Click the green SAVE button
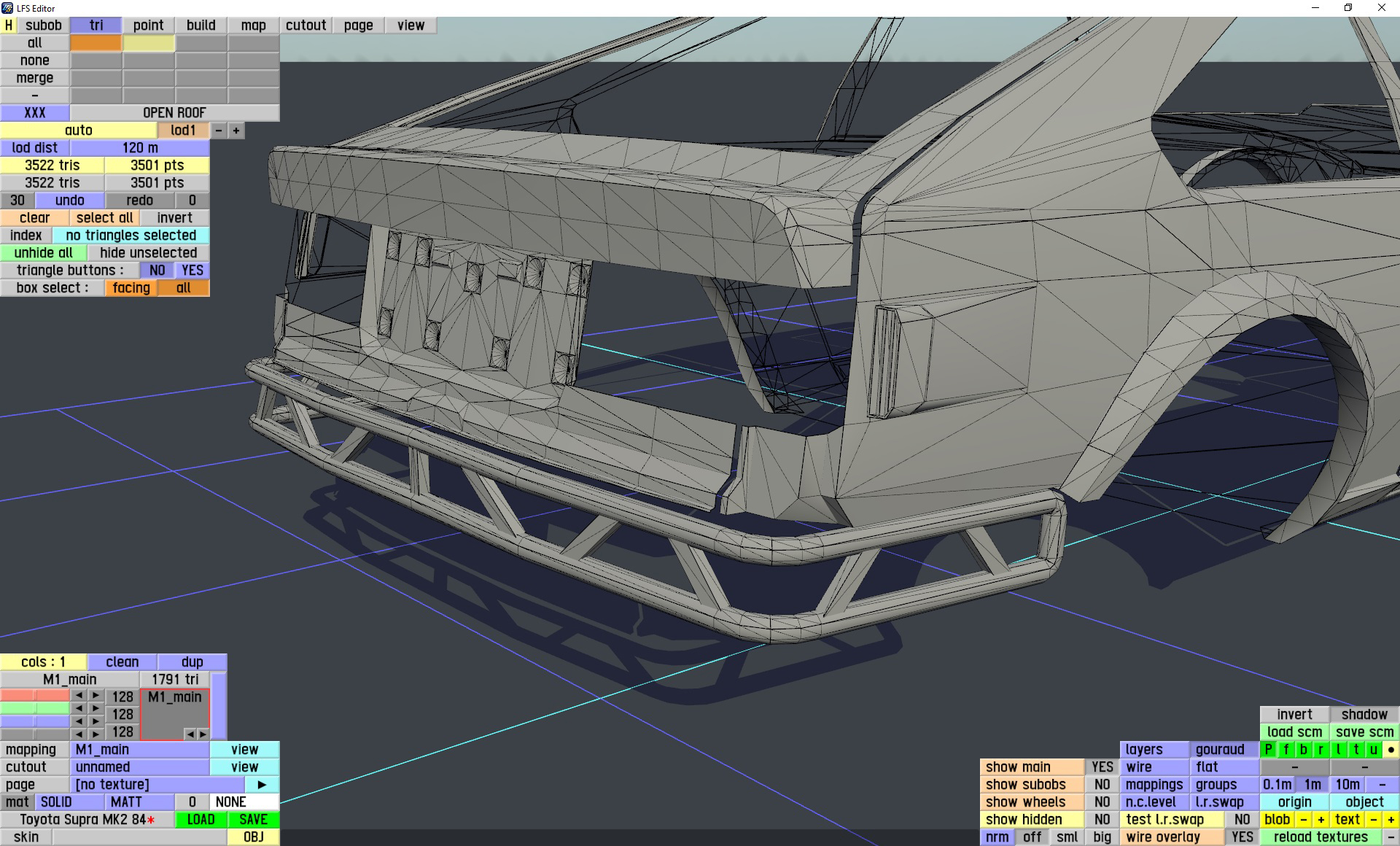 (x=253, y=820)
